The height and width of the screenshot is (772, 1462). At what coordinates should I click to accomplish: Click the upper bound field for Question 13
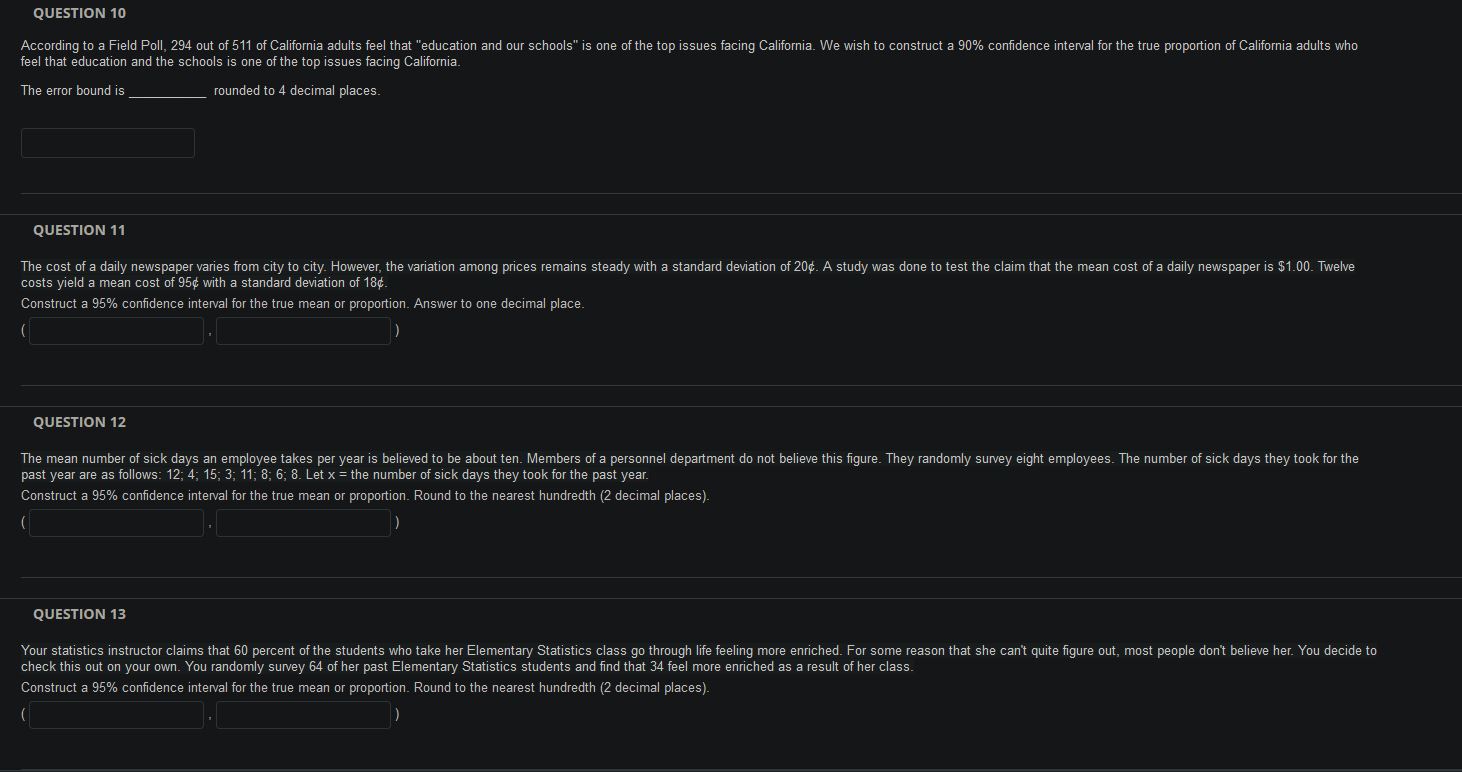[x=303, y=714]
